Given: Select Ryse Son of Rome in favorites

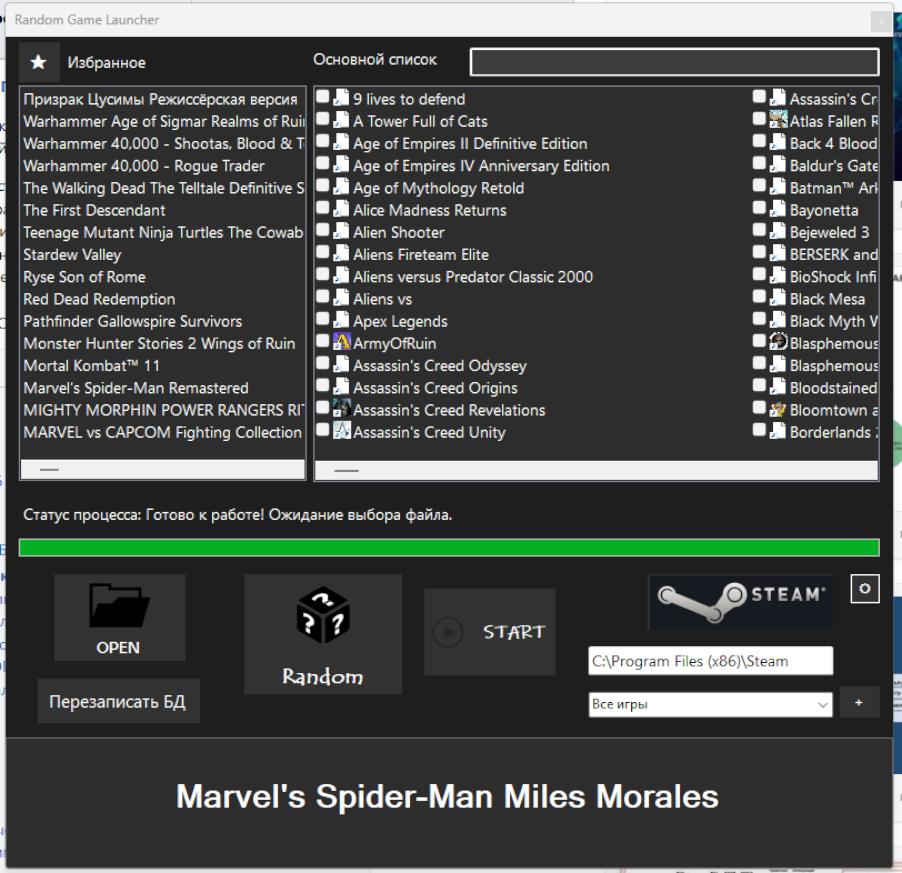Looking at the screenshot, I should click(85, 277).
